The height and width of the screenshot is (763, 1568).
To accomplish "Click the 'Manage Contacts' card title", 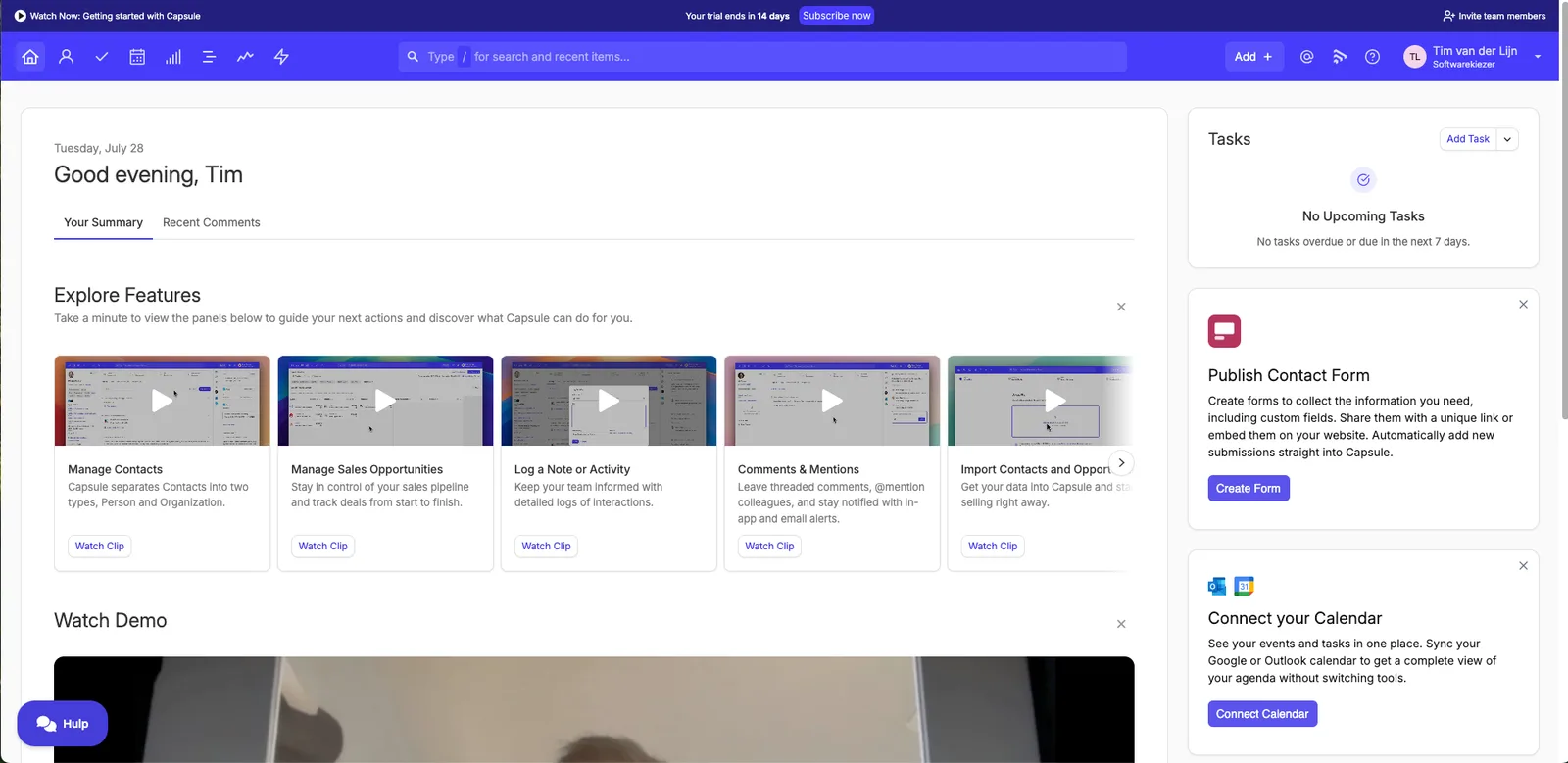I will (x=115, y=469).
